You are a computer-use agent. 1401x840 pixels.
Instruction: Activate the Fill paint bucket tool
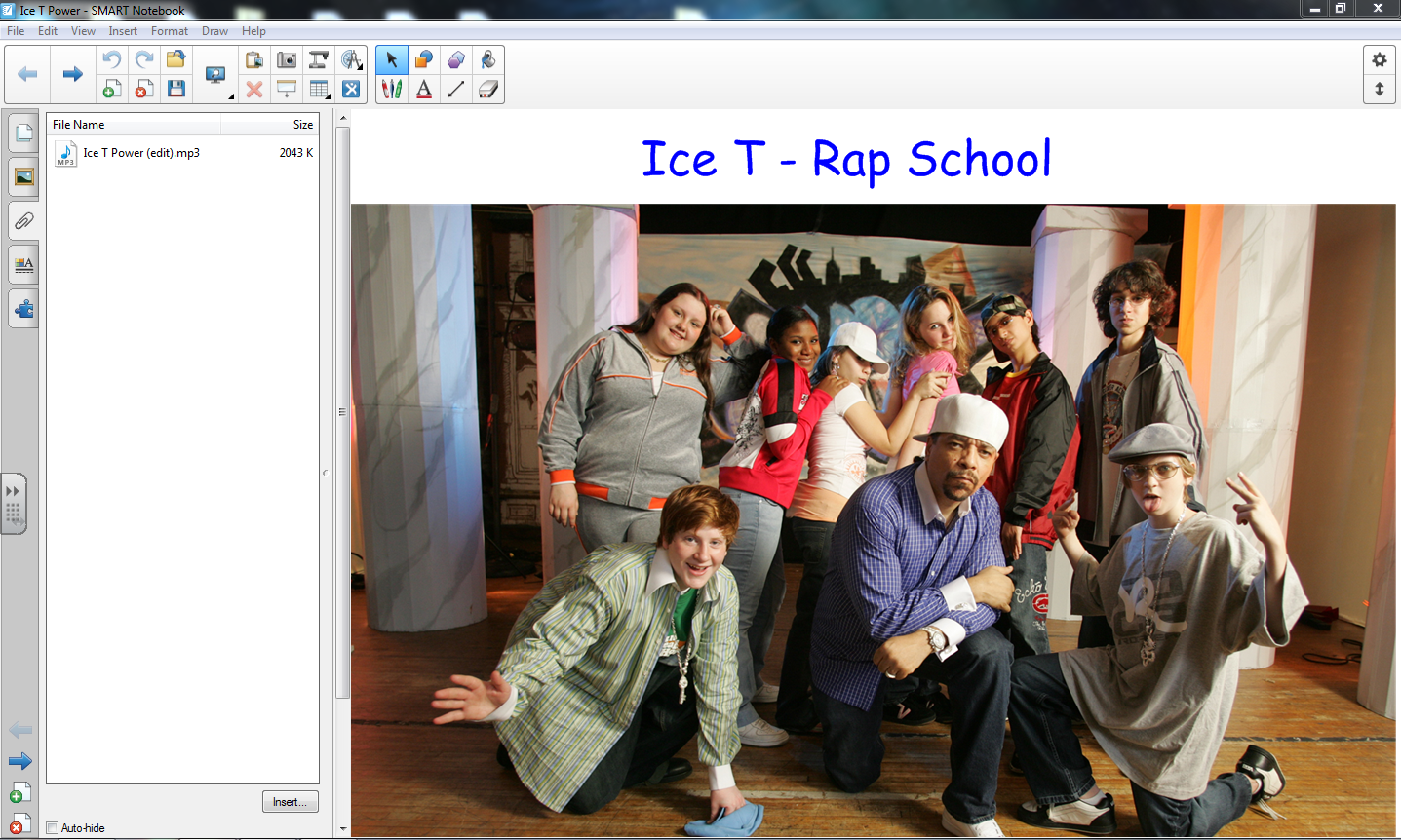(487, 59)
